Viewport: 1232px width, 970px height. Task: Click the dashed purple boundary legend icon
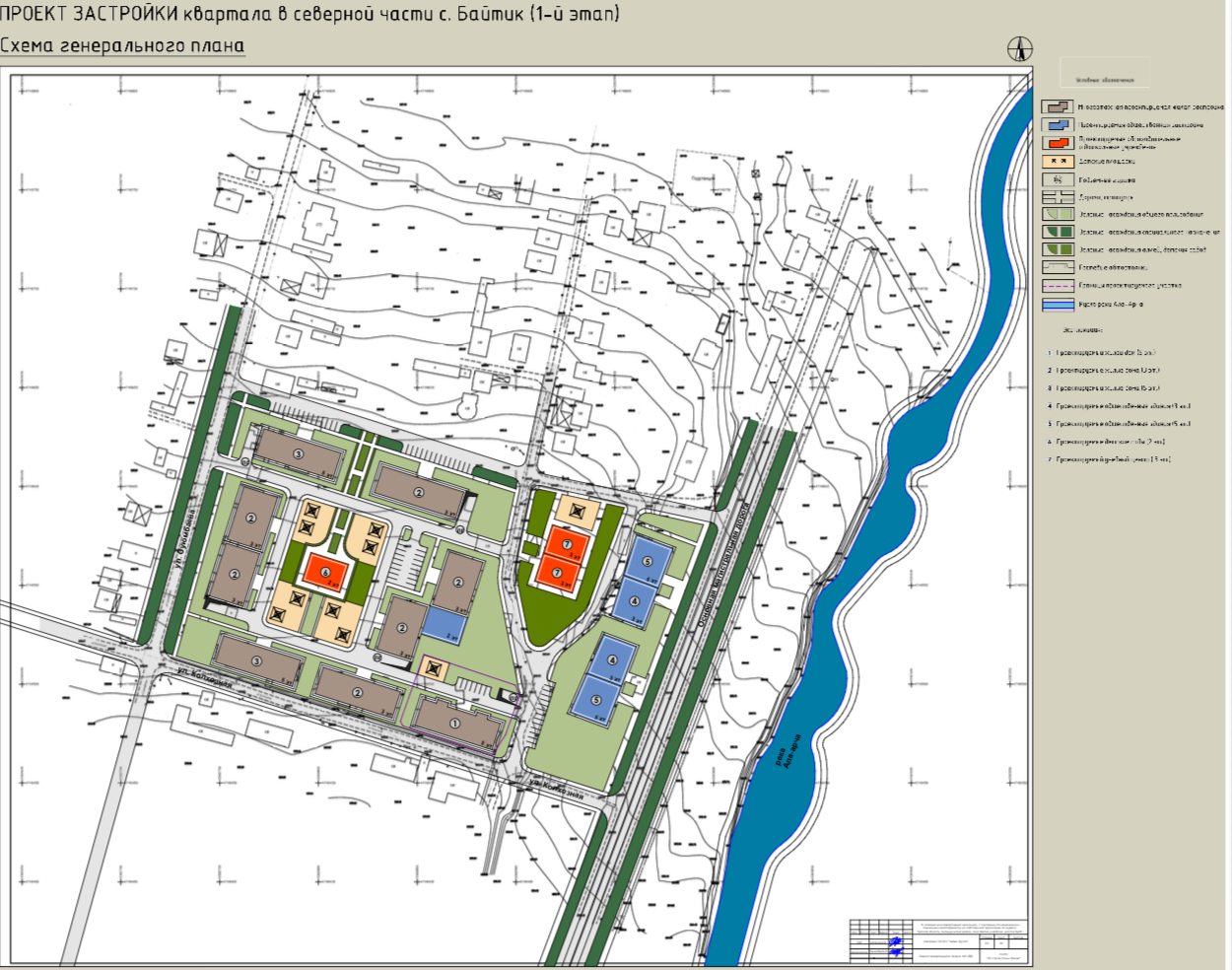click(1058, 286)
